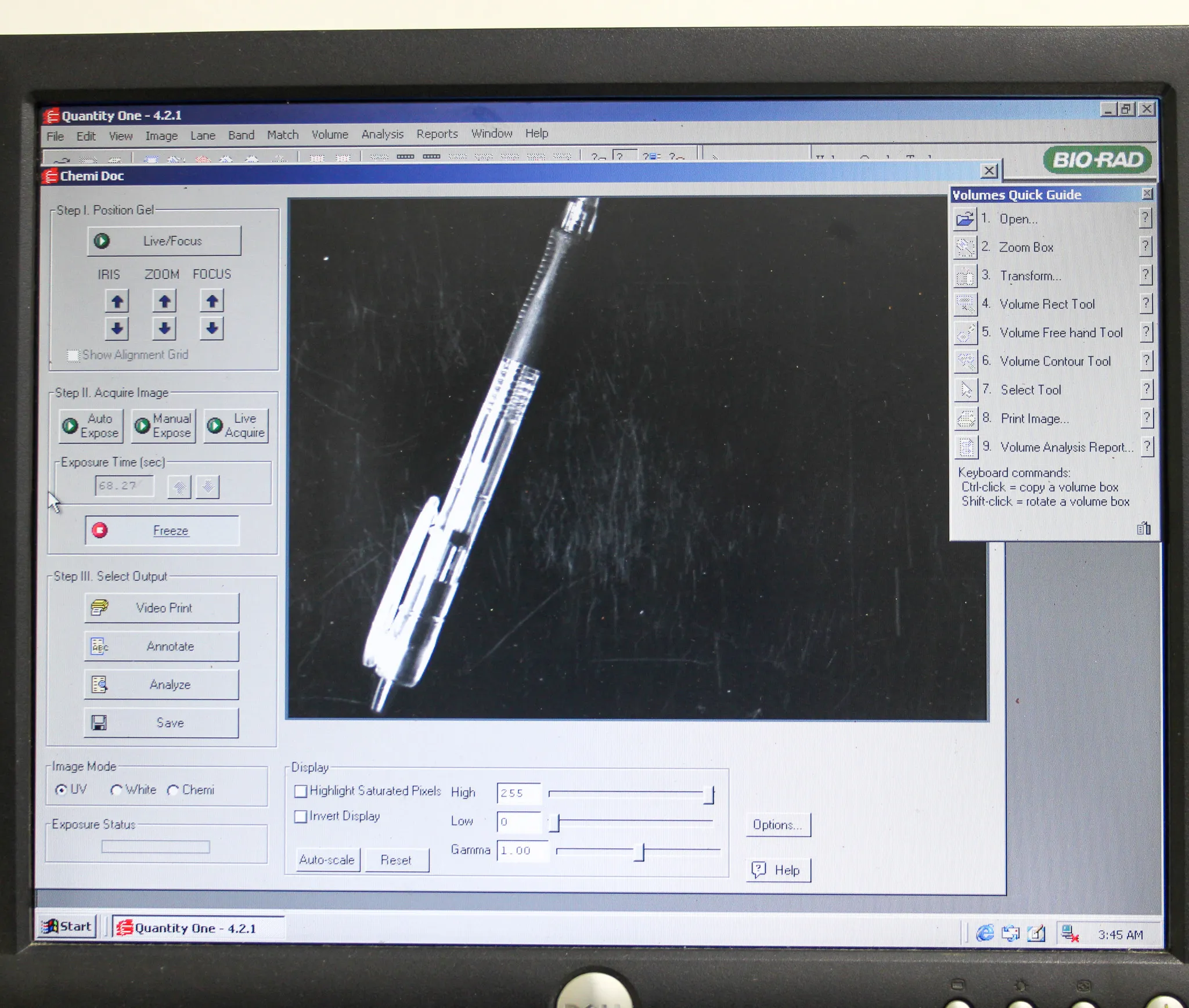Click the network disconnected tray icon
The image size is (1189, 1008).
(x=1069, y=934)
